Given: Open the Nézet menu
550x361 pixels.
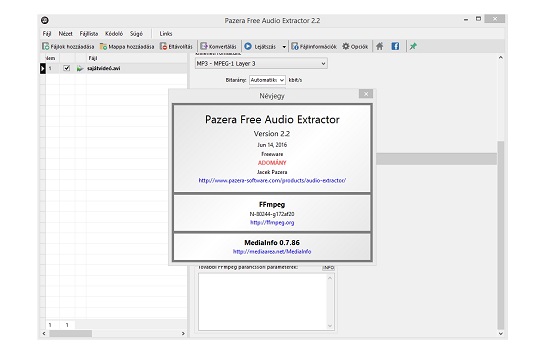Looking at the screenshot, I should coord(65,34).
